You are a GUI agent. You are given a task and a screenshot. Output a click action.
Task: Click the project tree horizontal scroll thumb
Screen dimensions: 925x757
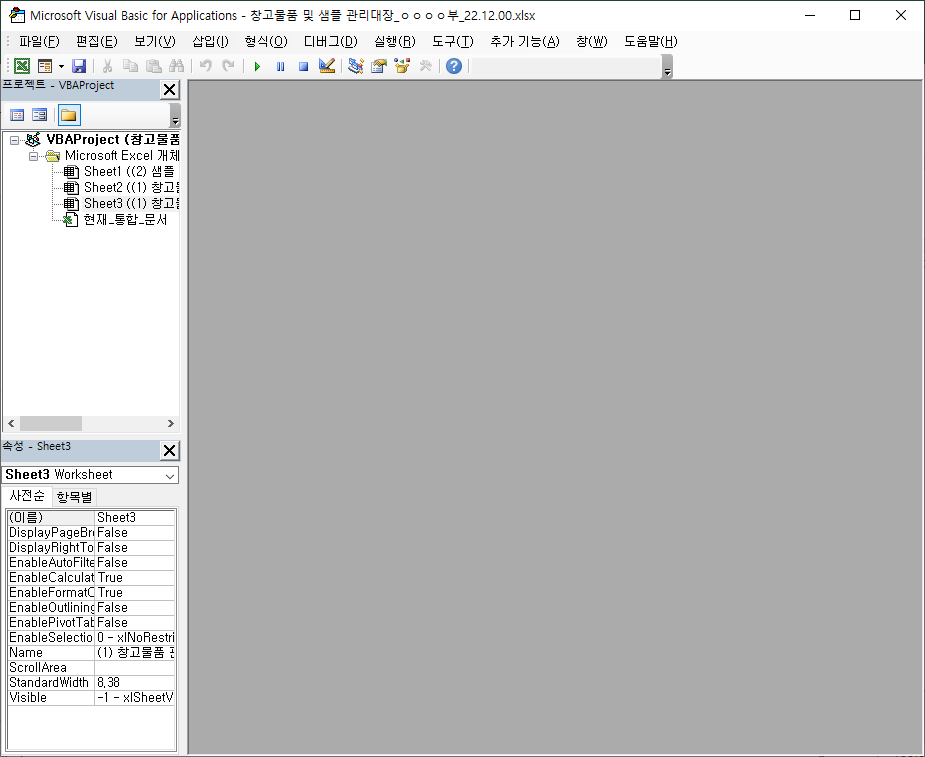point(51,424)
